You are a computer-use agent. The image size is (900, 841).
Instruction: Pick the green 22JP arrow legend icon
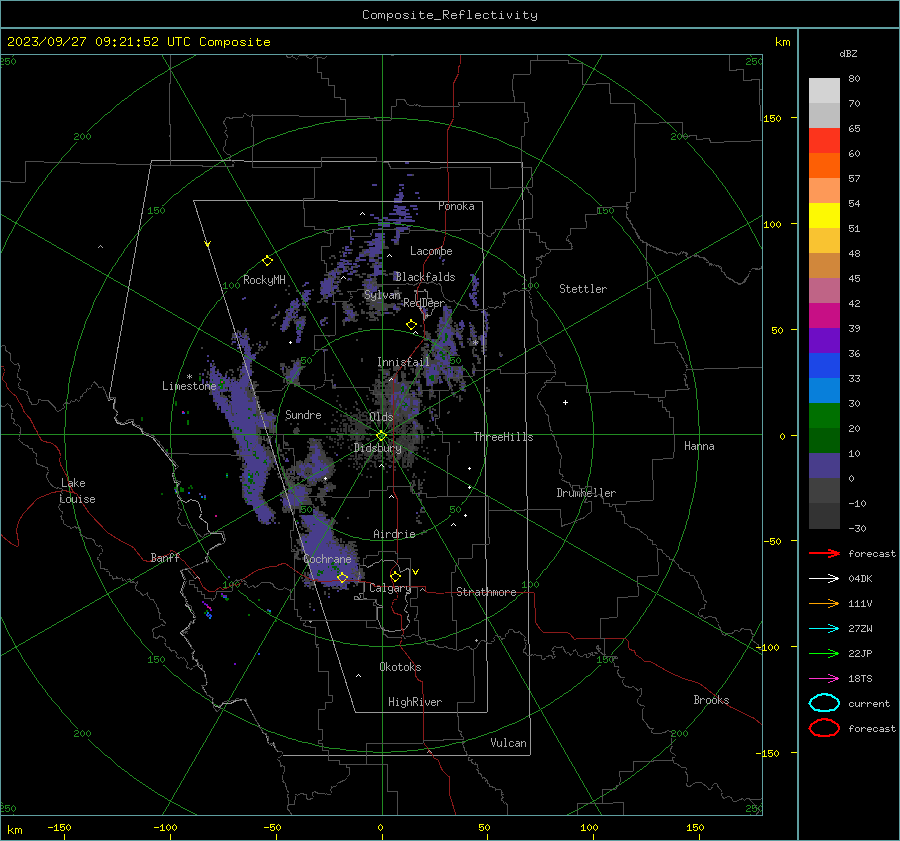pos(824,653)
